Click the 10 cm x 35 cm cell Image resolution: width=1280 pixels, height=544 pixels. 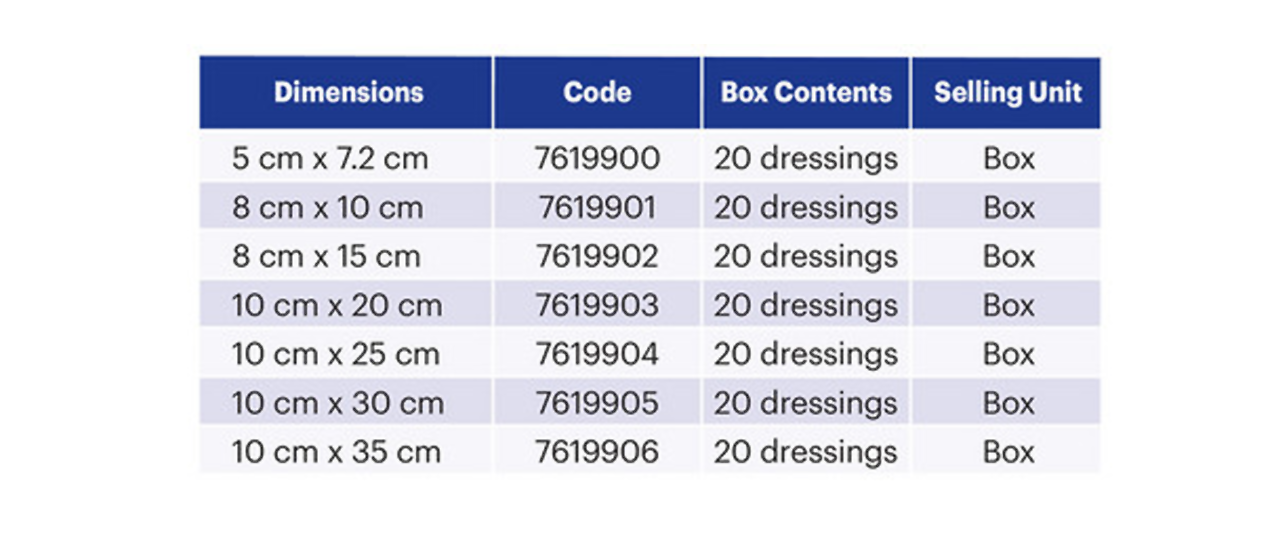click(336, 452)
